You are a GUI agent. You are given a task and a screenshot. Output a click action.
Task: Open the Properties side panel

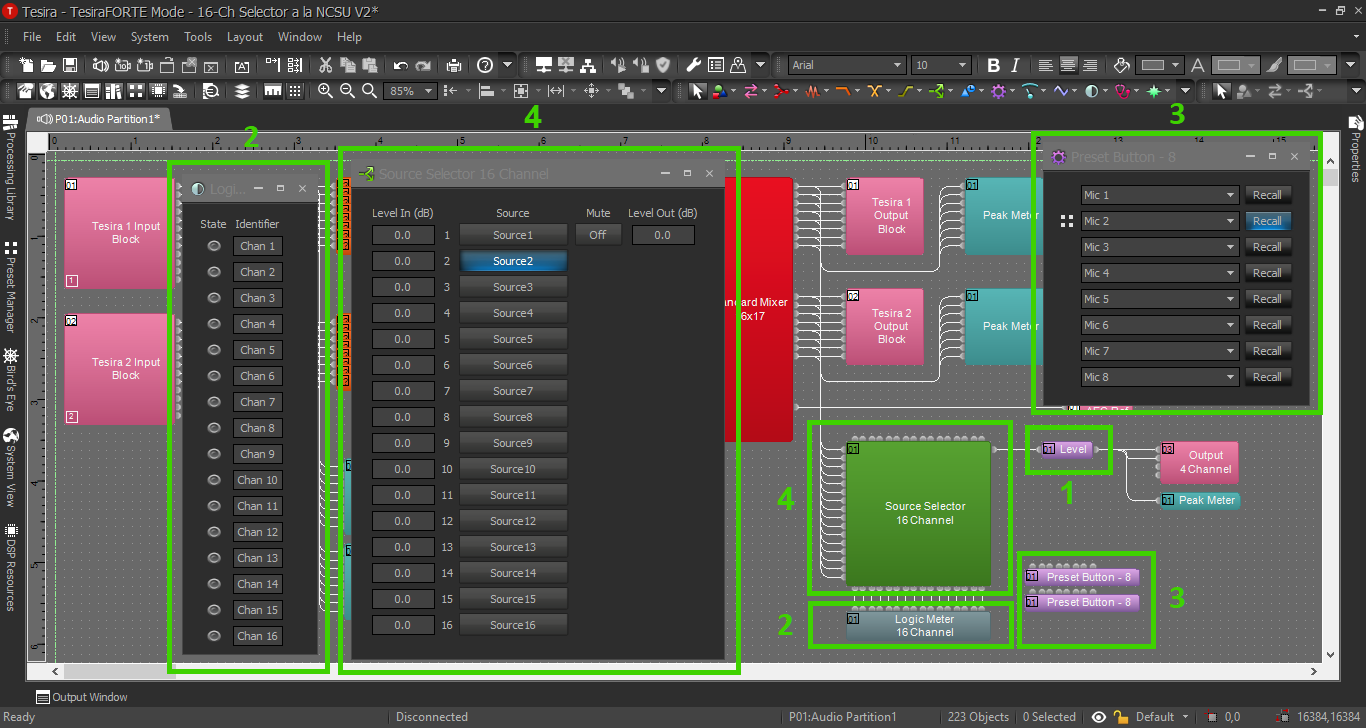coord(1356,150)
